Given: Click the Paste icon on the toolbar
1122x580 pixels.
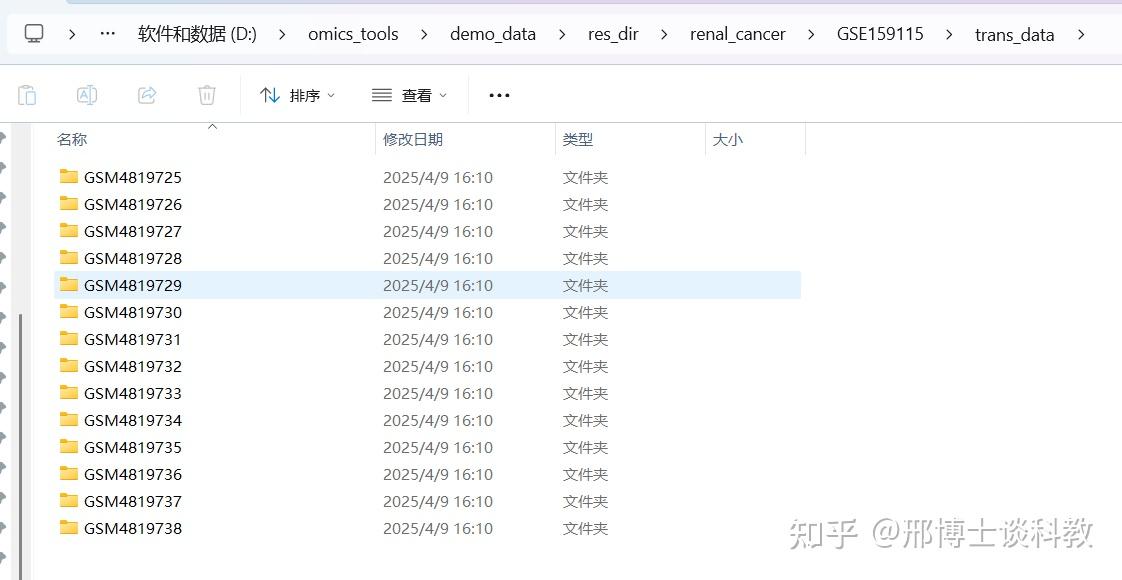Looking at the screenshot, I should click(27, 94).
